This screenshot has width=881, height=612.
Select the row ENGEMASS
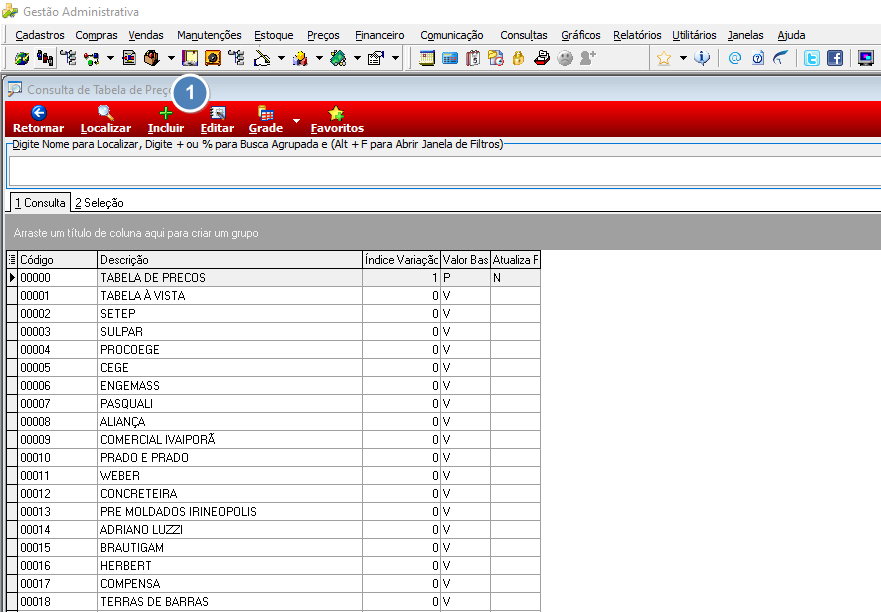[274, 386]
